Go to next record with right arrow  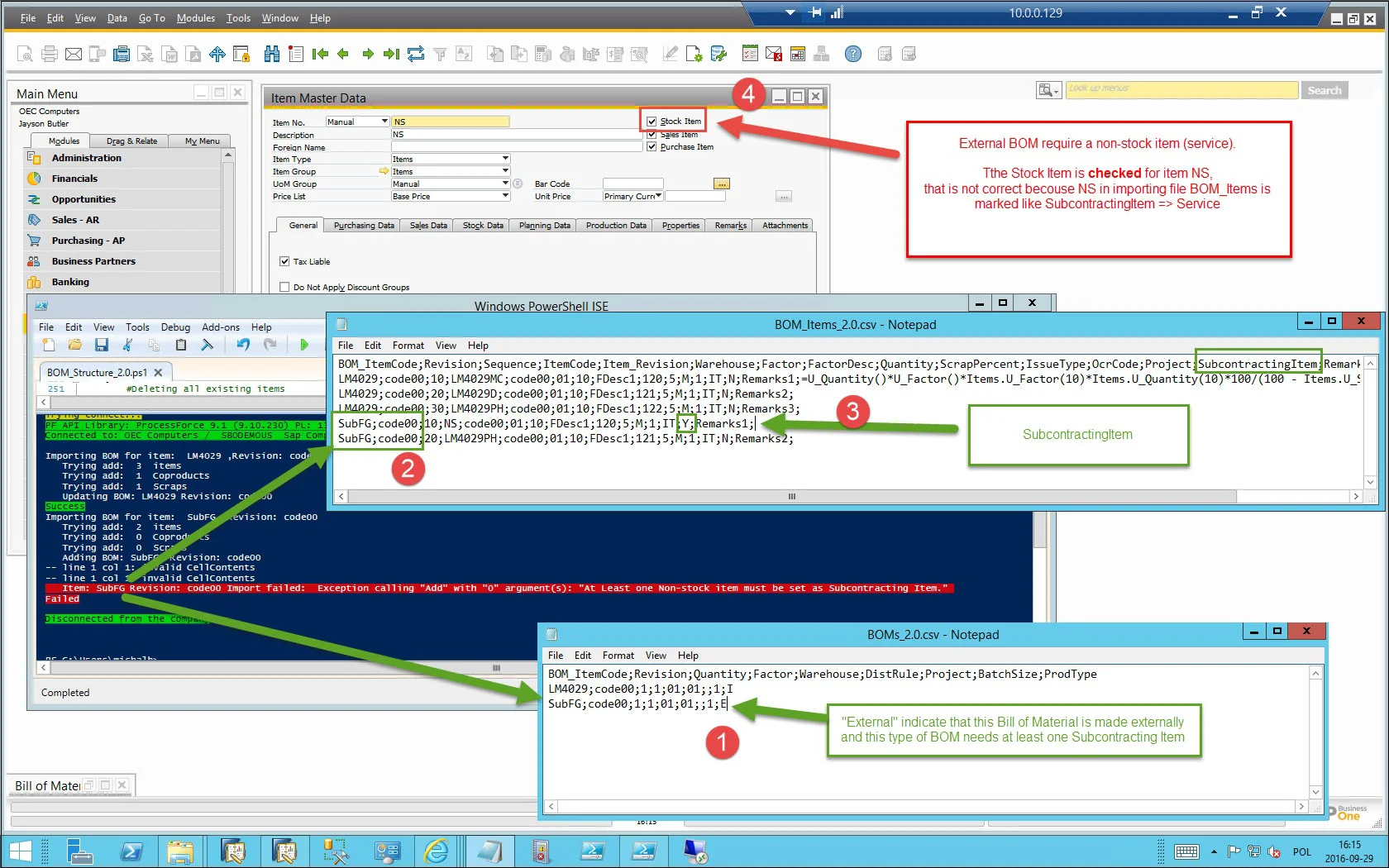[x=368, y=55]
